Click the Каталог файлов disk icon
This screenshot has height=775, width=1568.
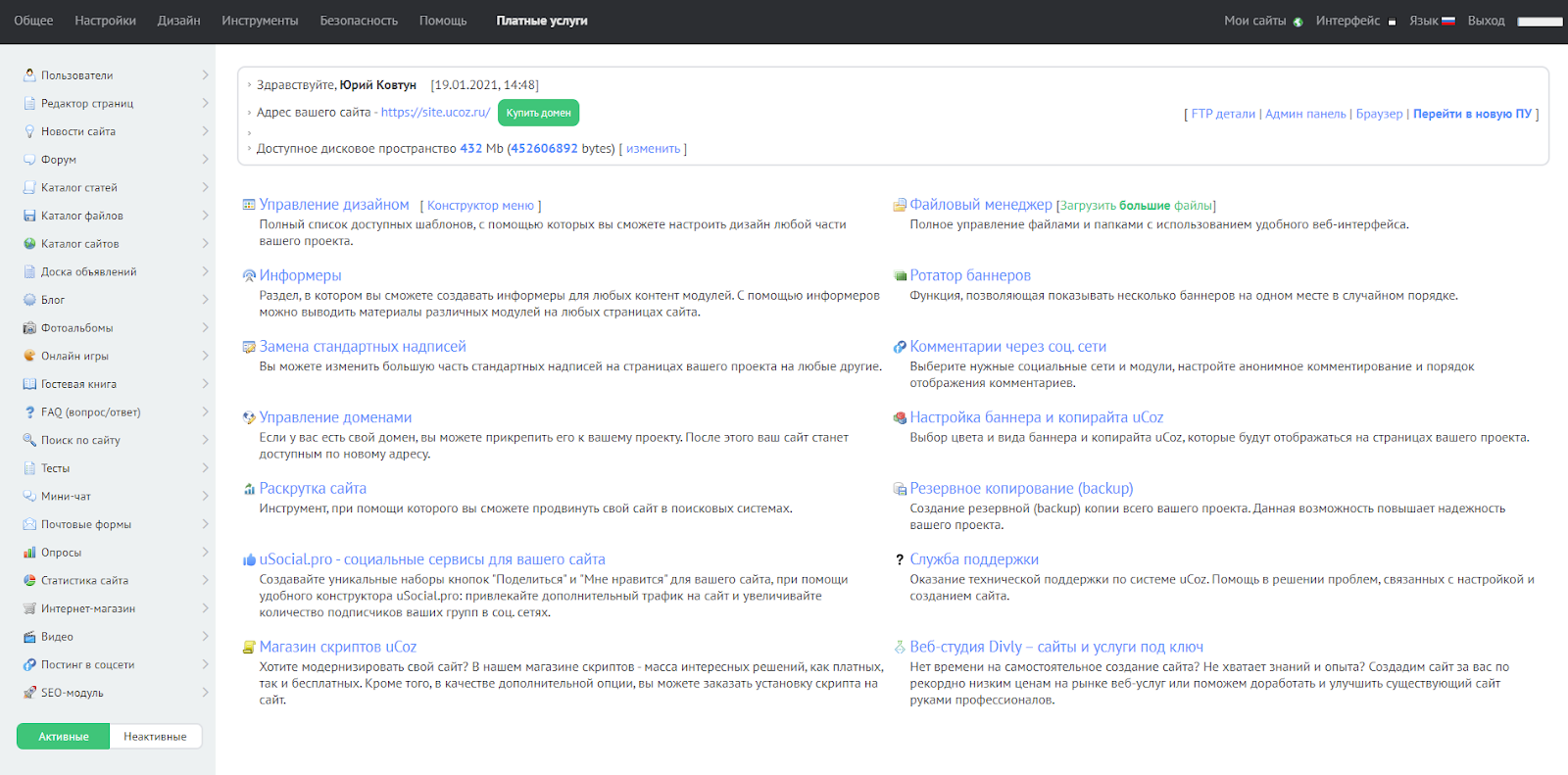point(29,216)
